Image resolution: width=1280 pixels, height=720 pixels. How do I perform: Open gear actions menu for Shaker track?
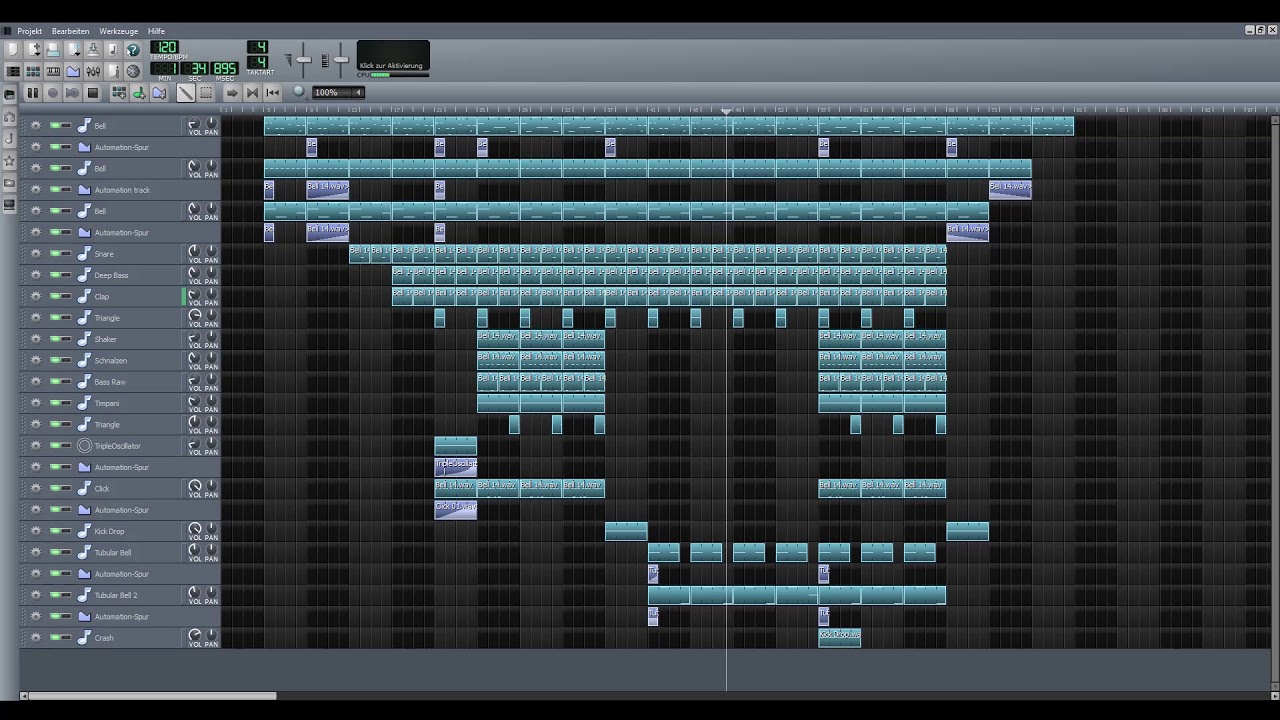[x=36, y=339]
